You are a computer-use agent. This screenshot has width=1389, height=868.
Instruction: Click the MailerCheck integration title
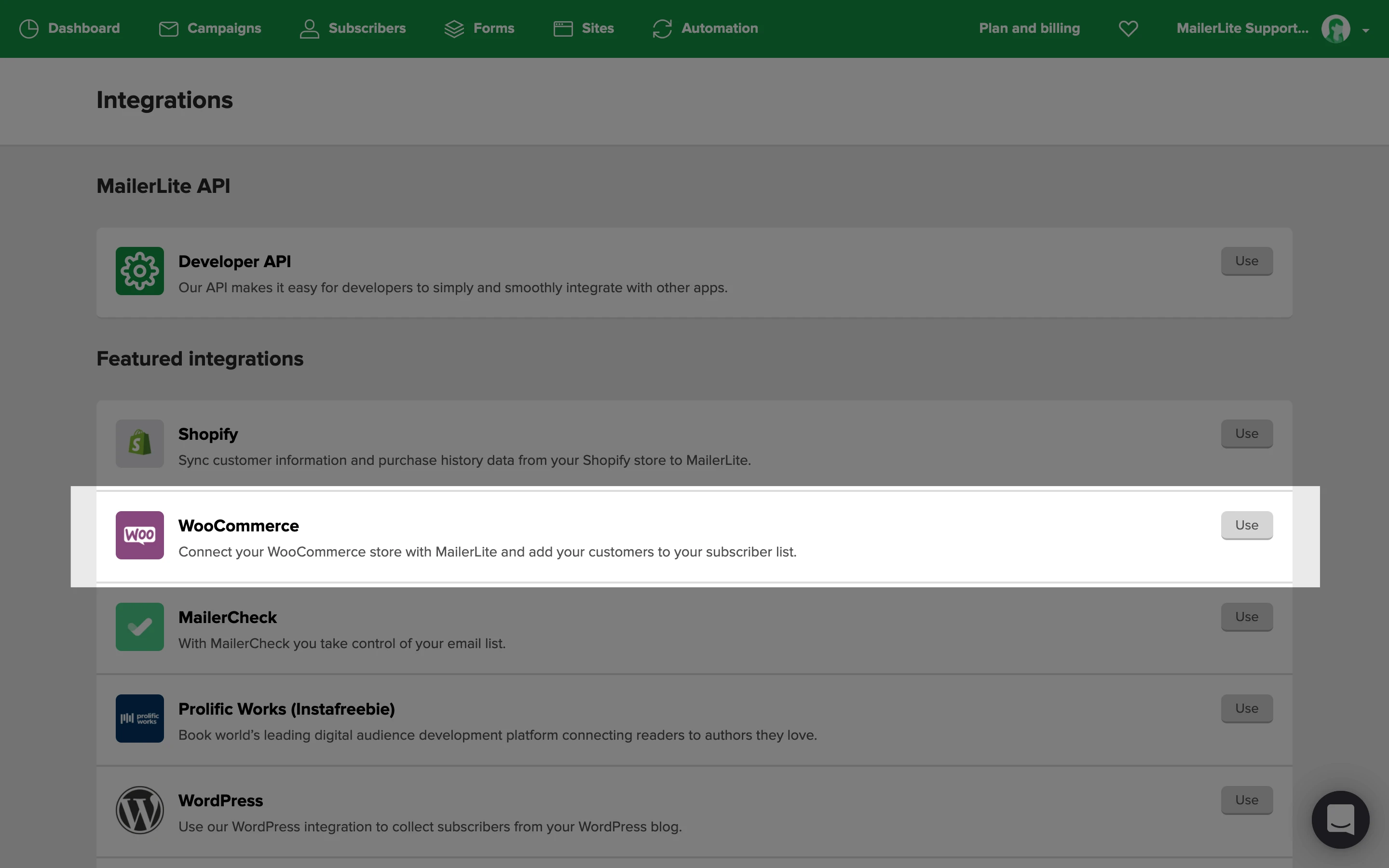[x=227, y=617]
